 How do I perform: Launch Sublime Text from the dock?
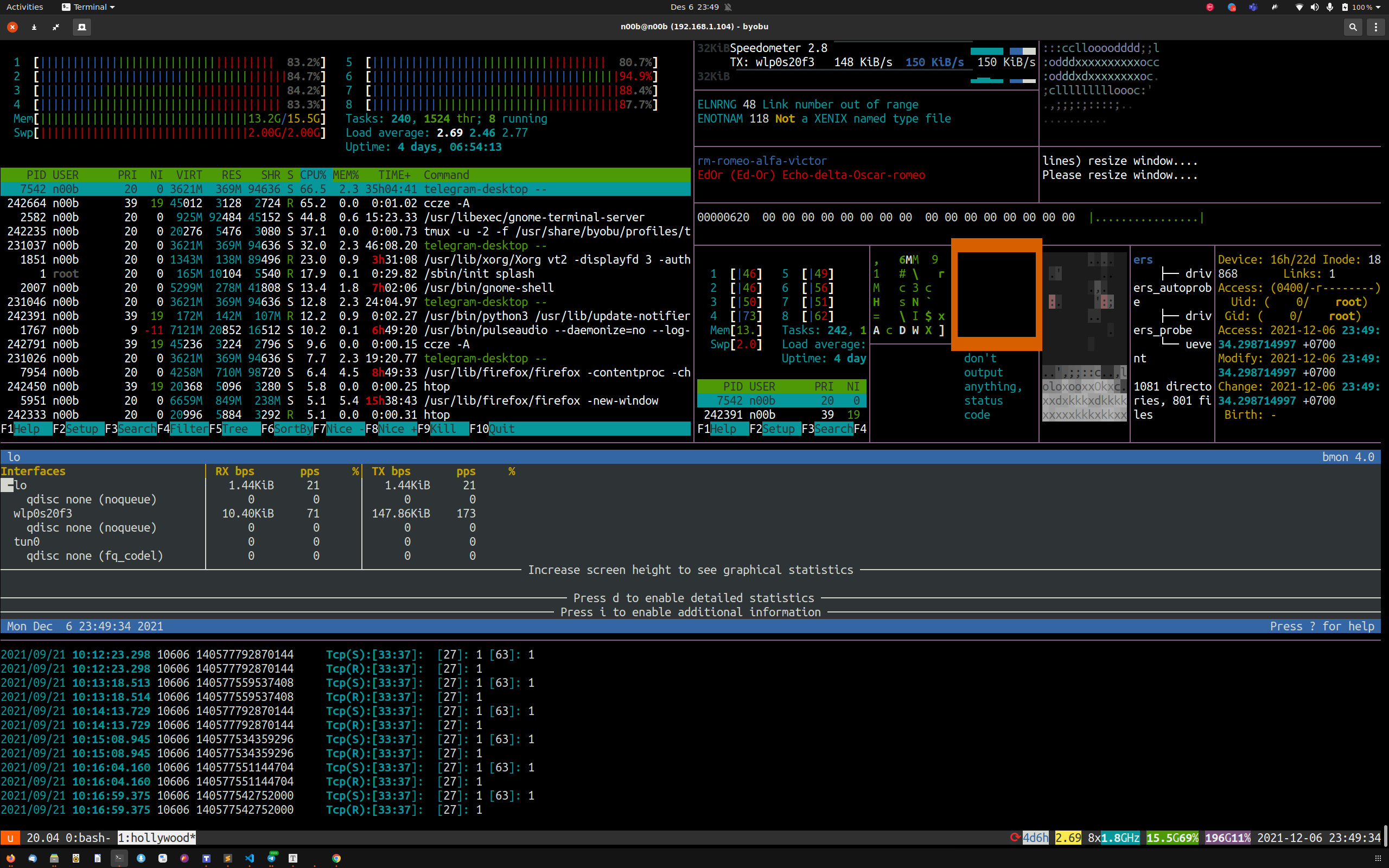tap(228, 858)
